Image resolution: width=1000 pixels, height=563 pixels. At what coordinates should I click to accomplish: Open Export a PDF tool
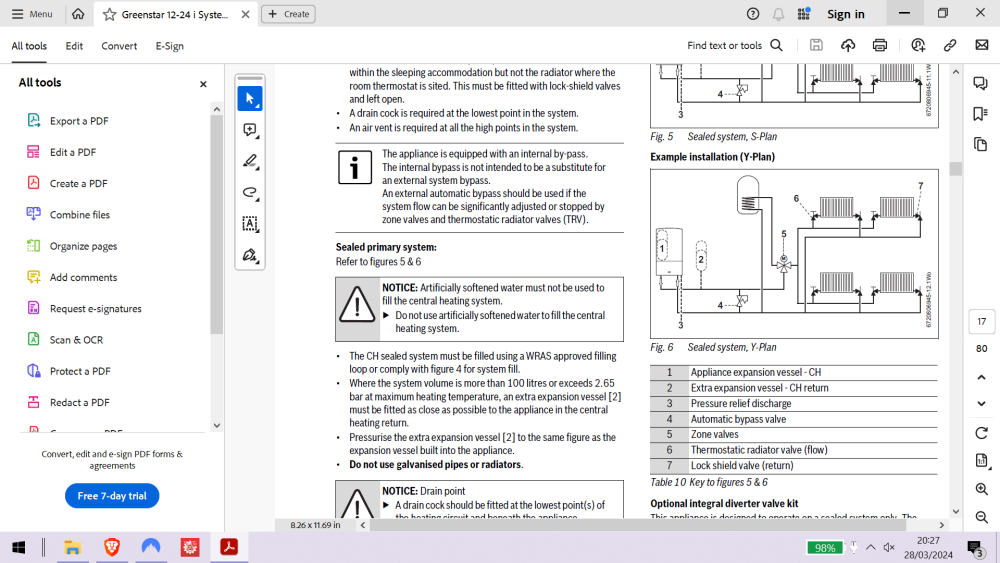click(x=79, y=121)
